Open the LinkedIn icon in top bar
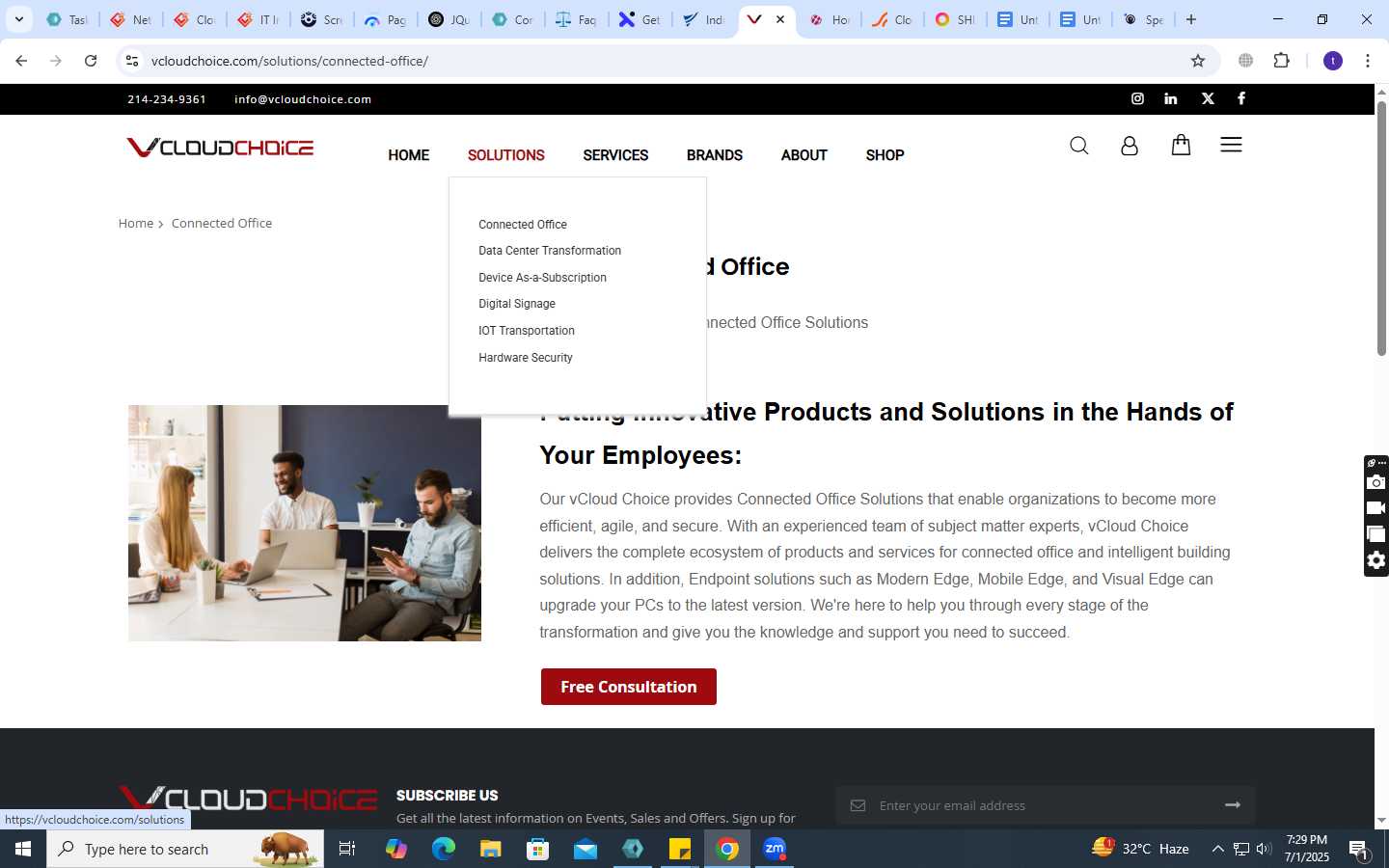 tap(1171, 98)
